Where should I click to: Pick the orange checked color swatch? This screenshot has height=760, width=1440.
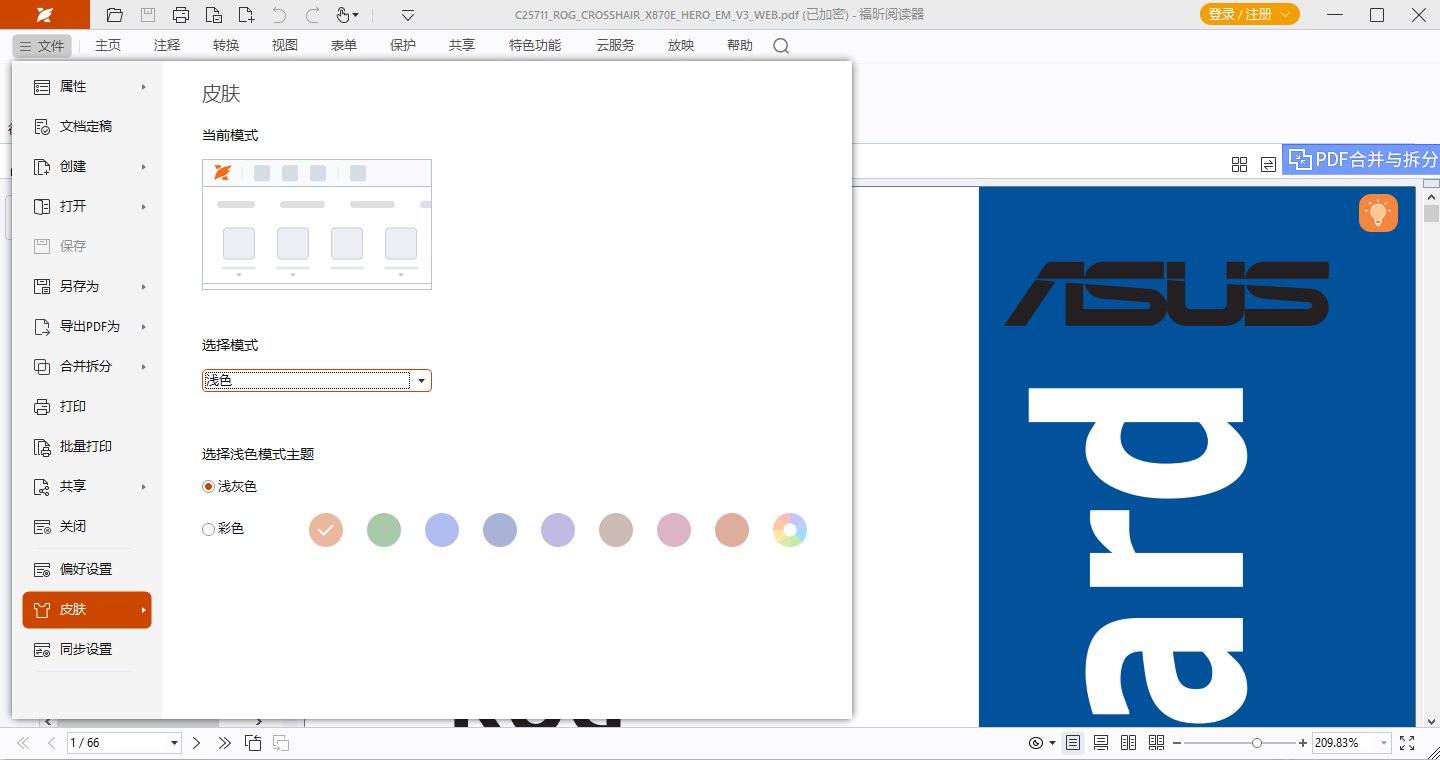(326, 530)
